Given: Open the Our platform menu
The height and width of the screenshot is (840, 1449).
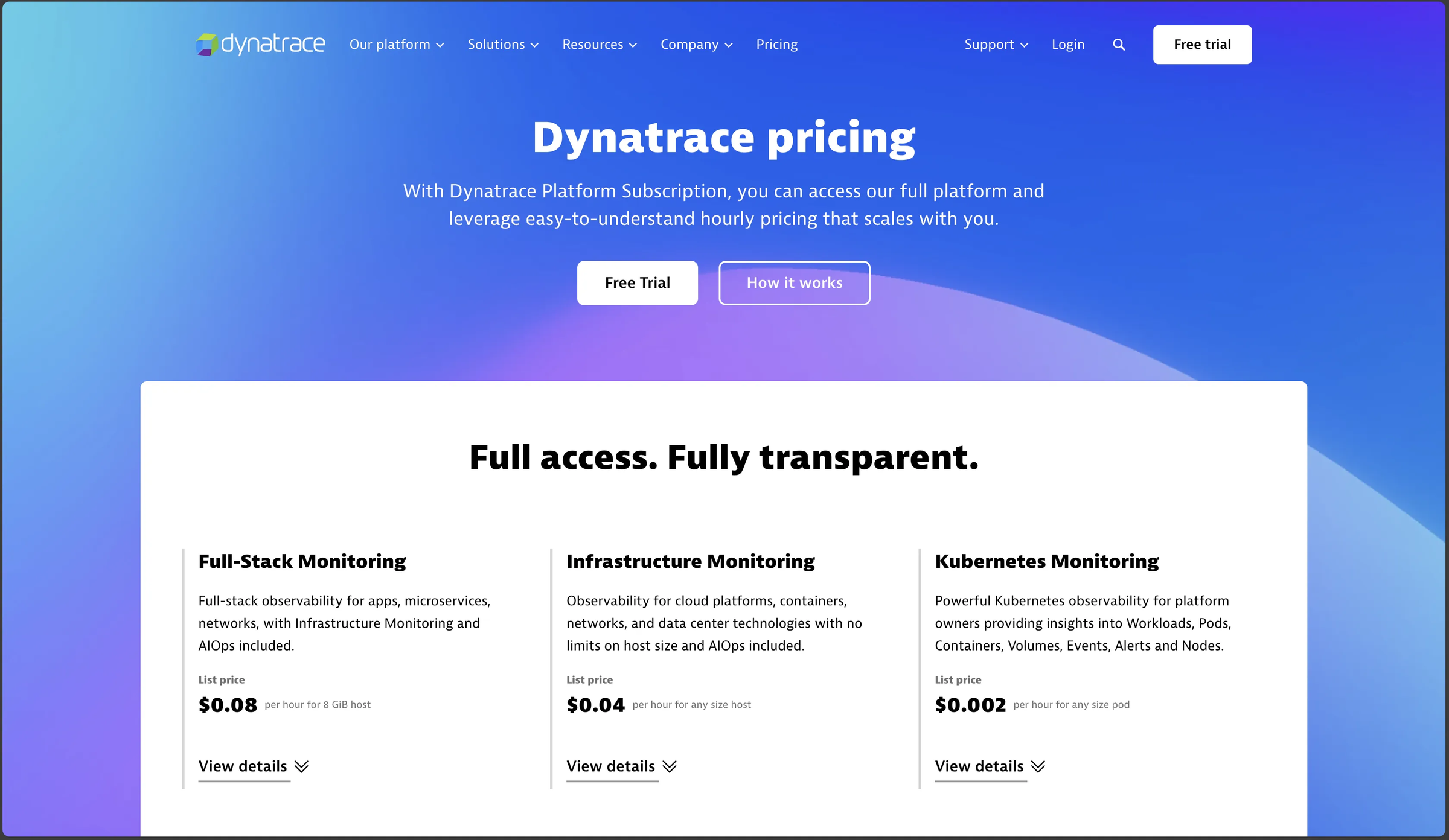Looking at the screenshot, I should pos(389,44).
